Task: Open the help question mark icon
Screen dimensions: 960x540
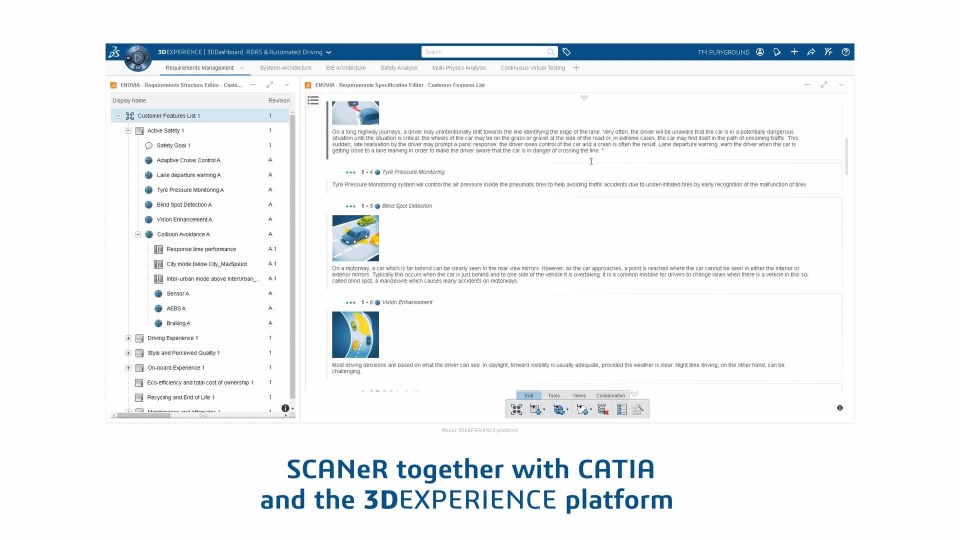Action: 846,52
